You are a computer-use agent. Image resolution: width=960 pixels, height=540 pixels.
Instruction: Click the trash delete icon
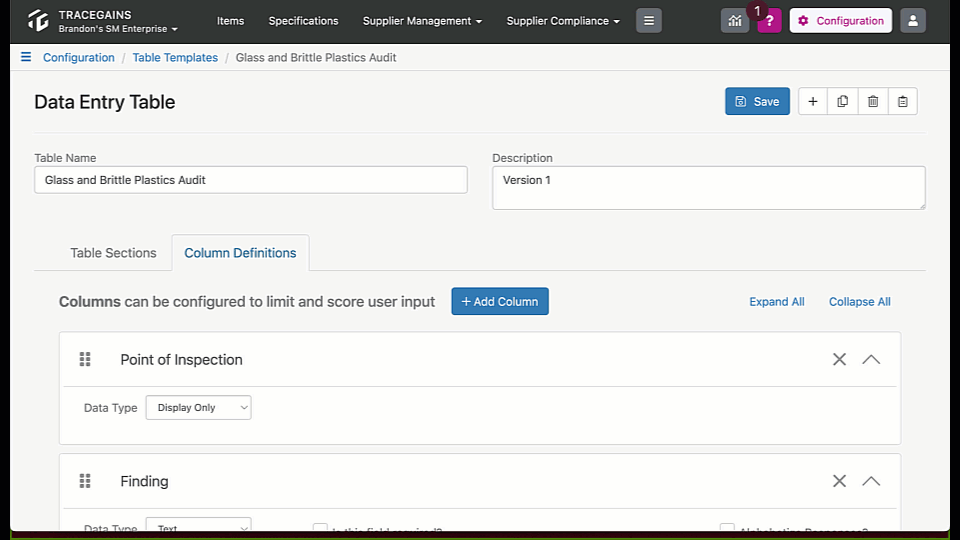(x=873, y=102)
